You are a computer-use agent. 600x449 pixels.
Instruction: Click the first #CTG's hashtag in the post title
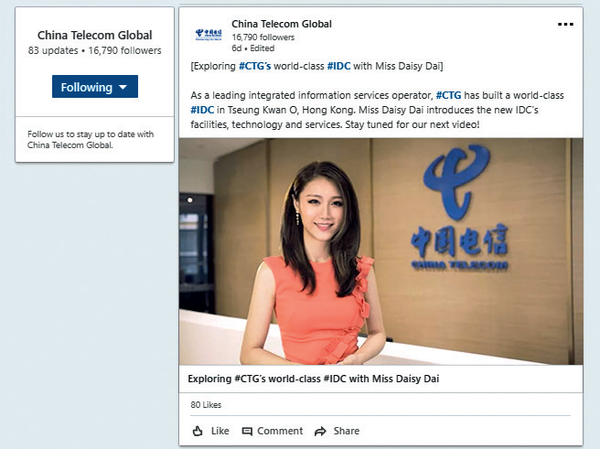255,66
